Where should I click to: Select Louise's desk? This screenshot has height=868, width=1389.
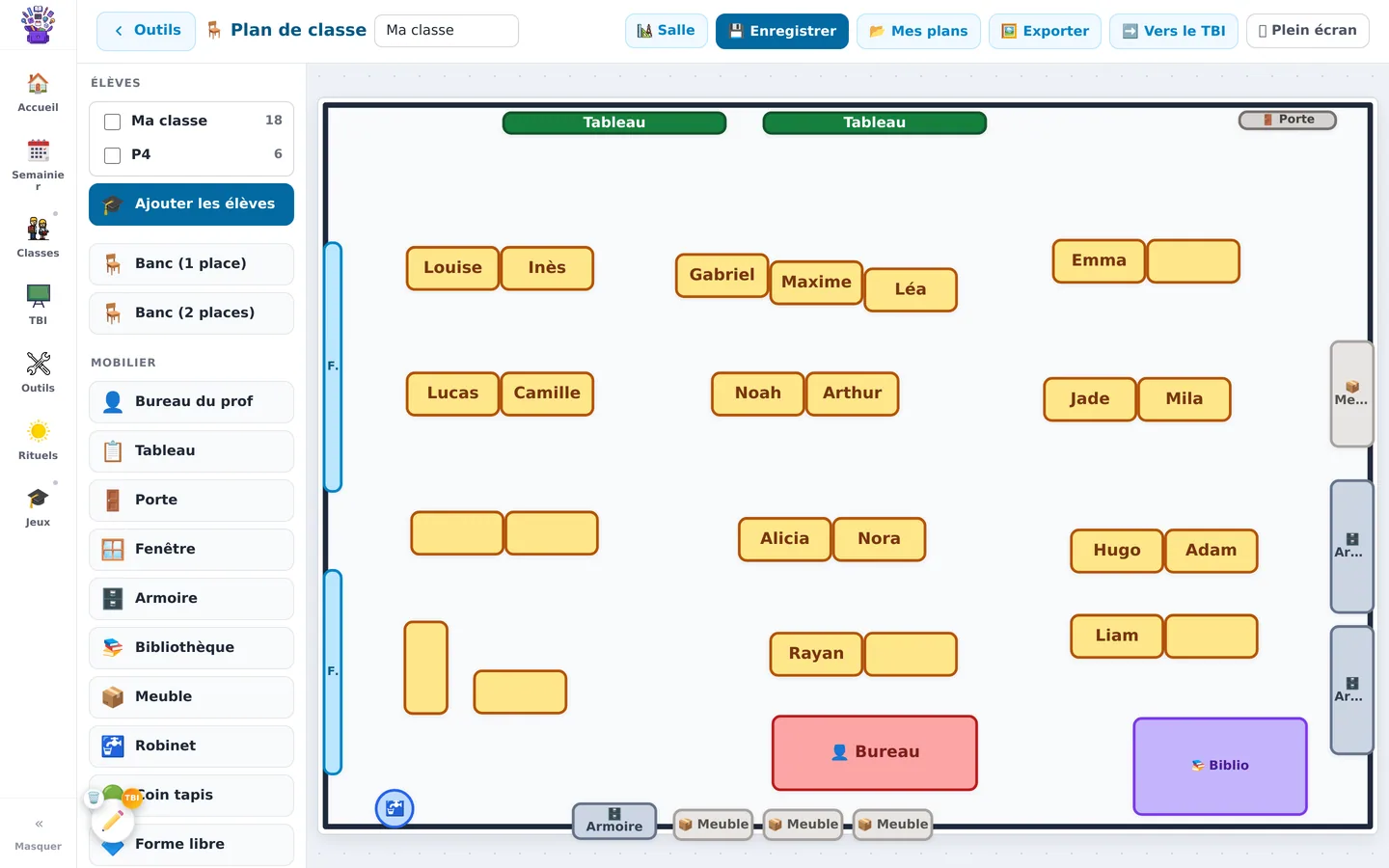click(452, 268)
